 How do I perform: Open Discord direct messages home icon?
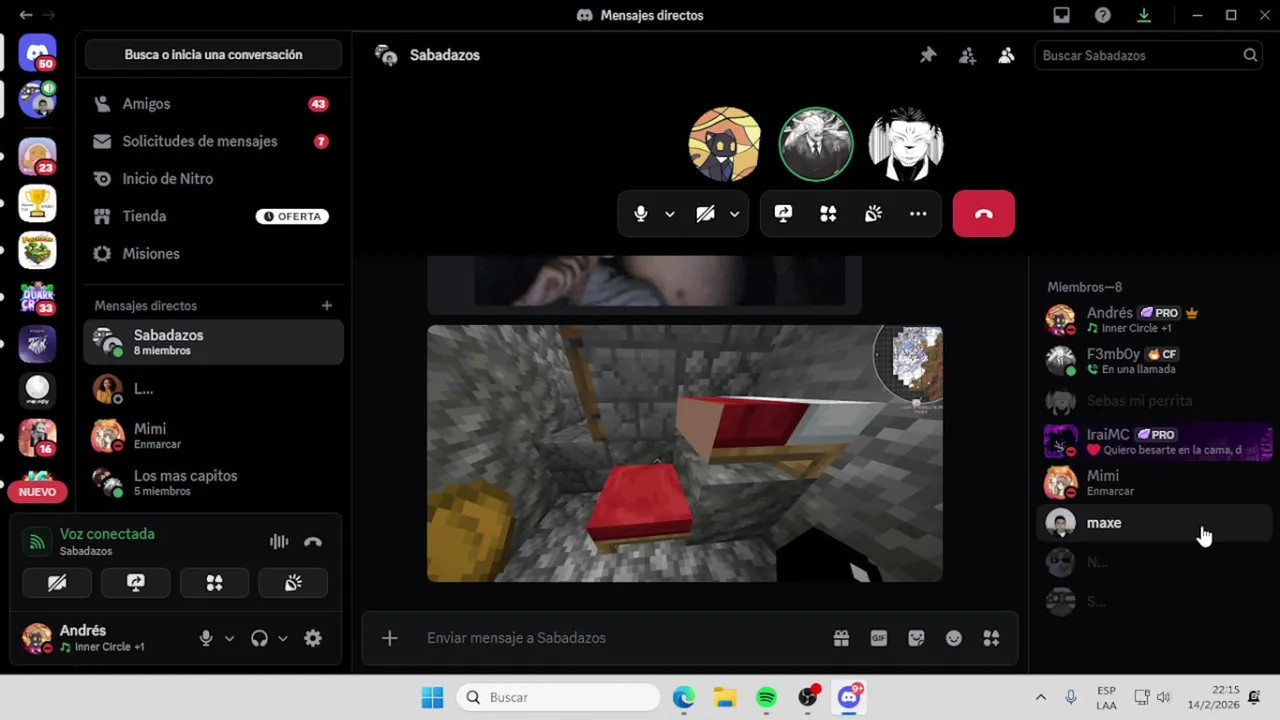click(37, 53)
